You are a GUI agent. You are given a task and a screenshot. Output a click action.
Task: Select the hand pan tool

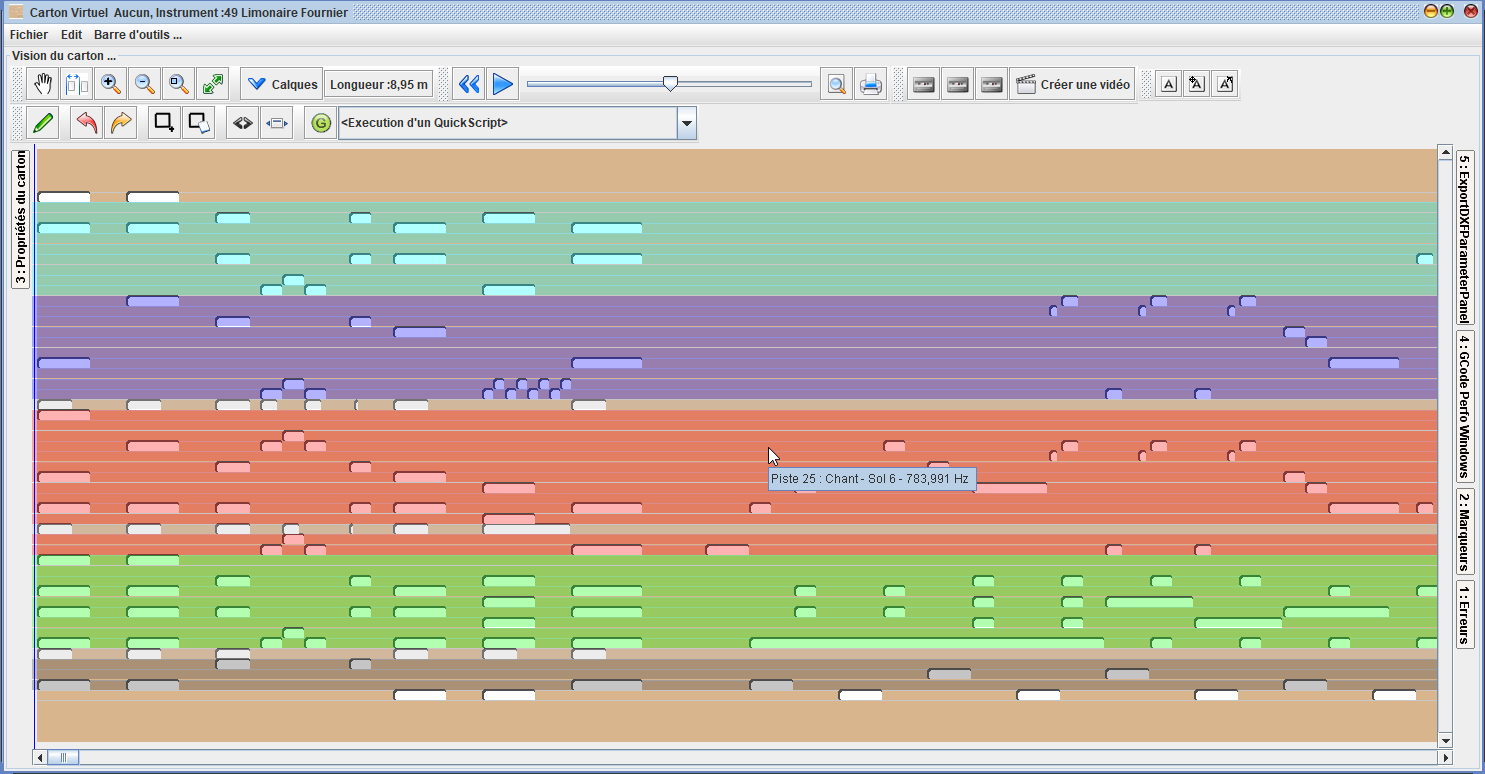43,85
